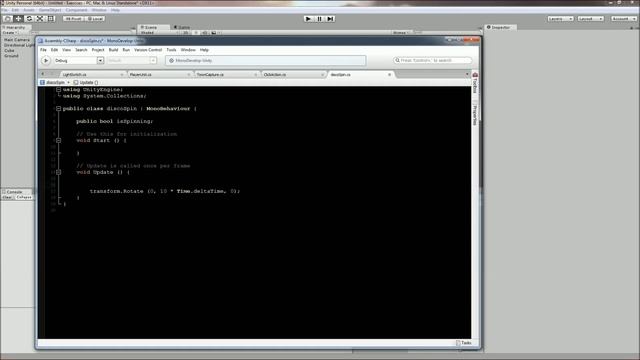Select the Unity Rotate tool

(x=29, y=19)
